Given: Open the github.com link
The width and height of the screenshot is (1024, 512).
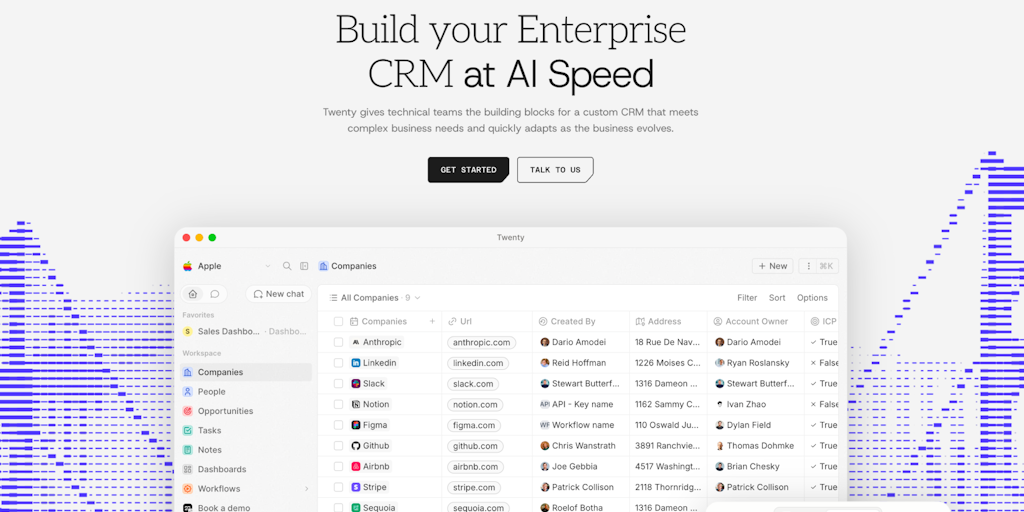Looking at the screenshot, I should 475,445.
